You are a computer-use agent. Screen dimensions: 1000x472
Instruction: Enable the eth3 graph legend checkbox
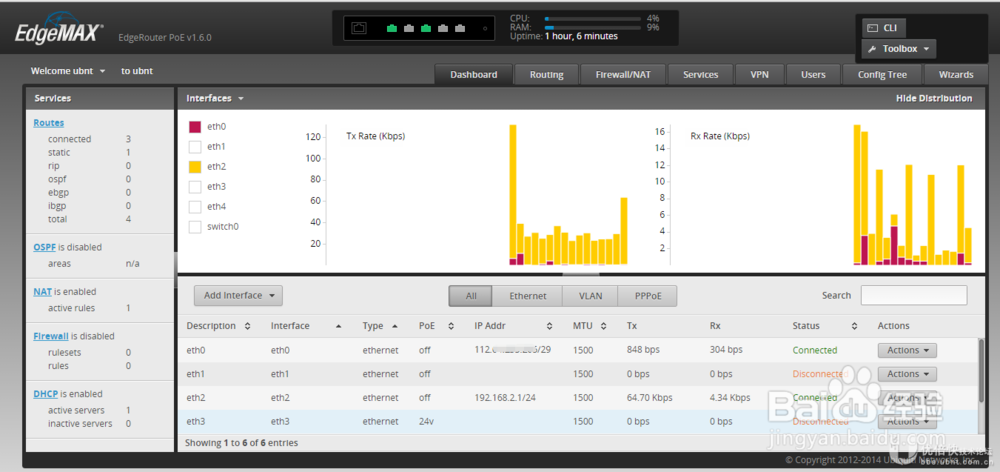tap(195, 187)
